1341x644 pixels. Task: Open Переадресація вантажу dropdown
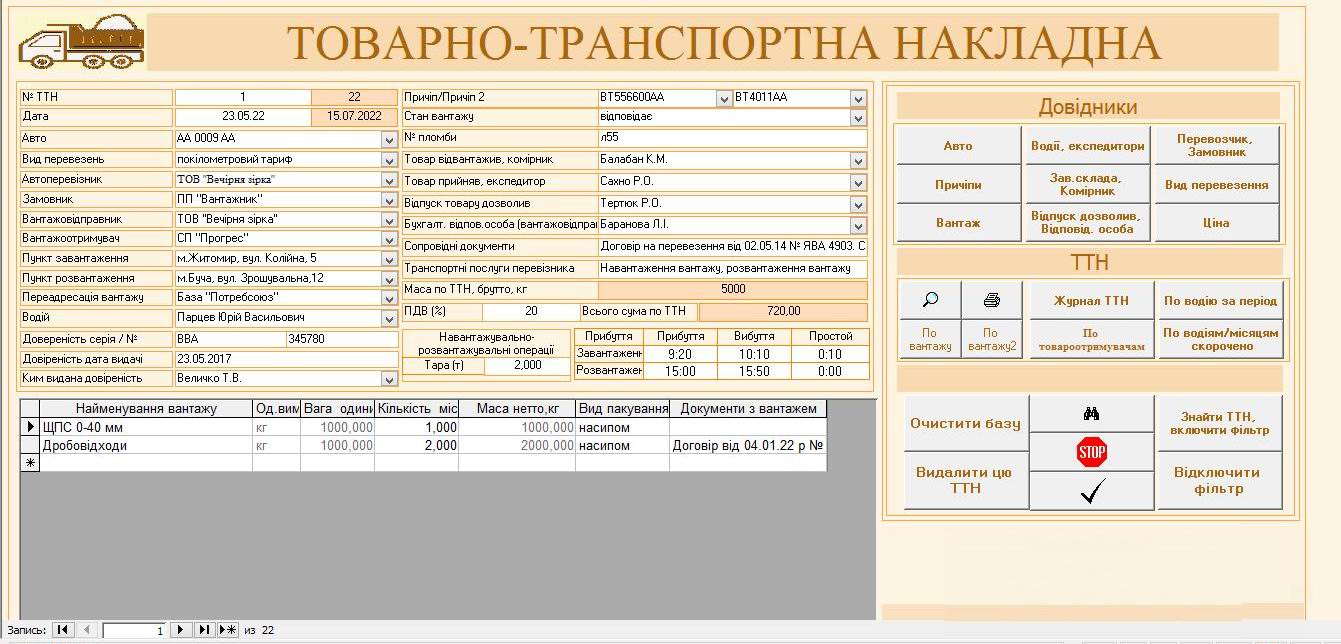point(389,298)
